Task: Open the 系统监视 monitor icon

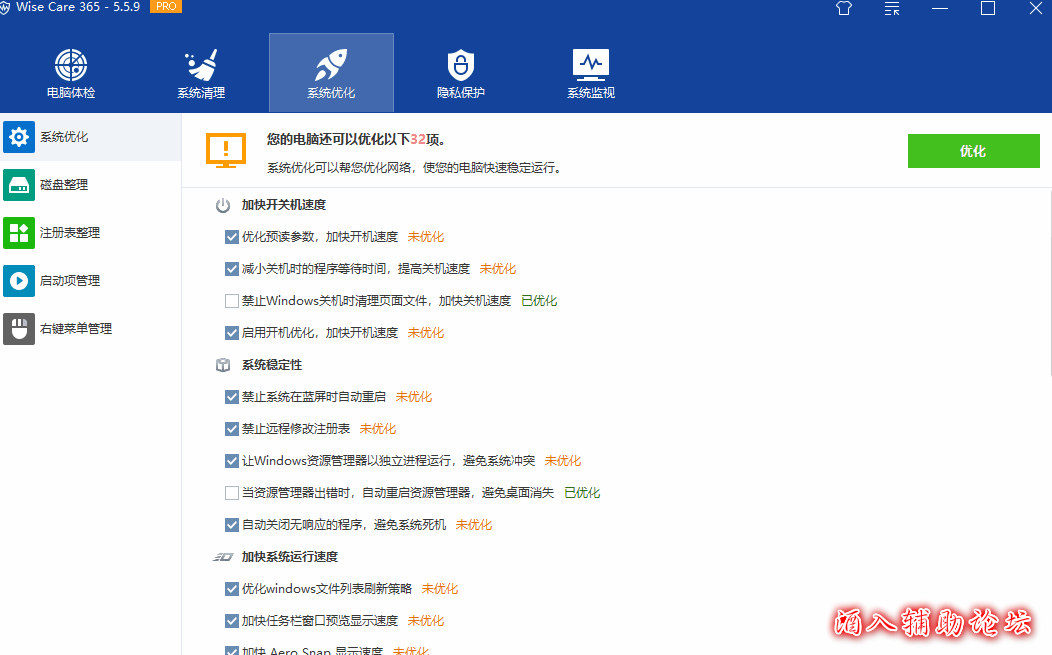Action: [x=590, y=66]
